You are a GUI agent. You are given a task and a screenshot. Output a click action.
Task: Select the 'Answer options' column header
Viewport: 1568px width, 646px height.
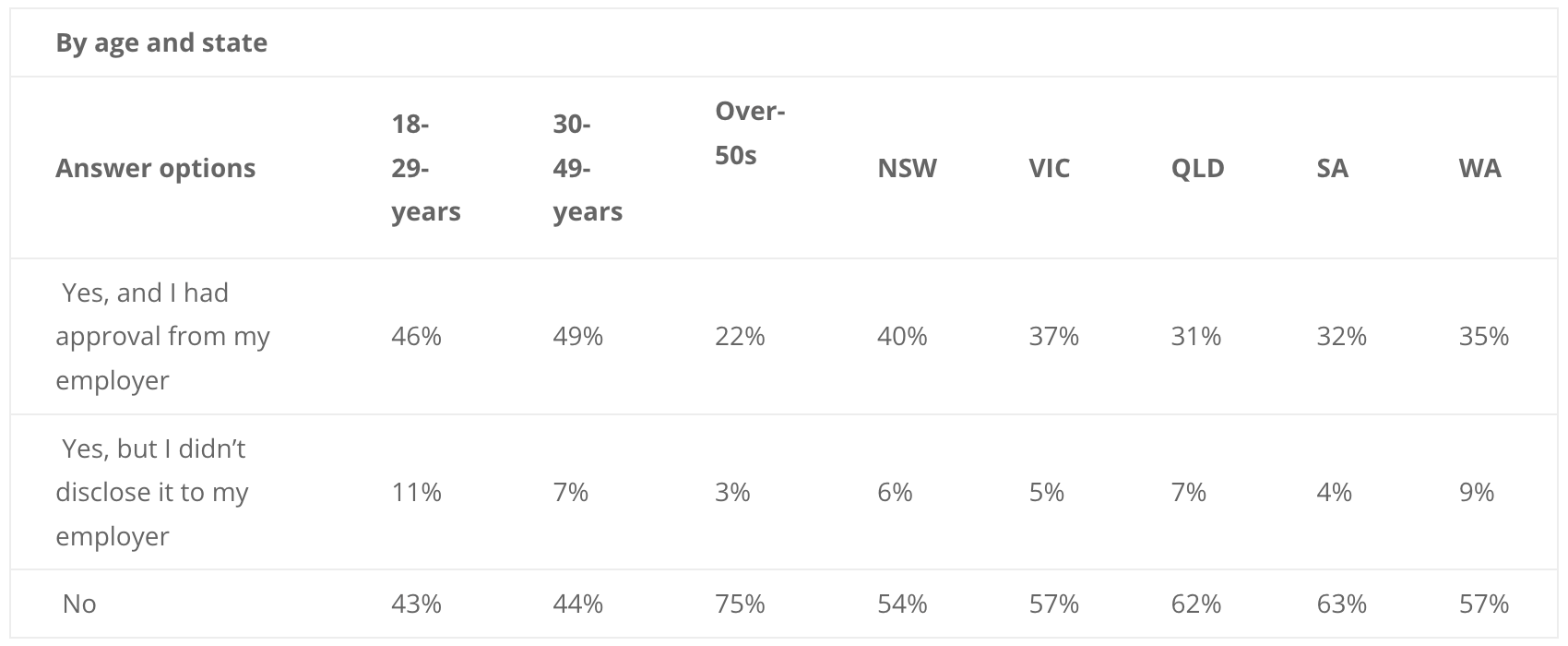click(156, 168)
